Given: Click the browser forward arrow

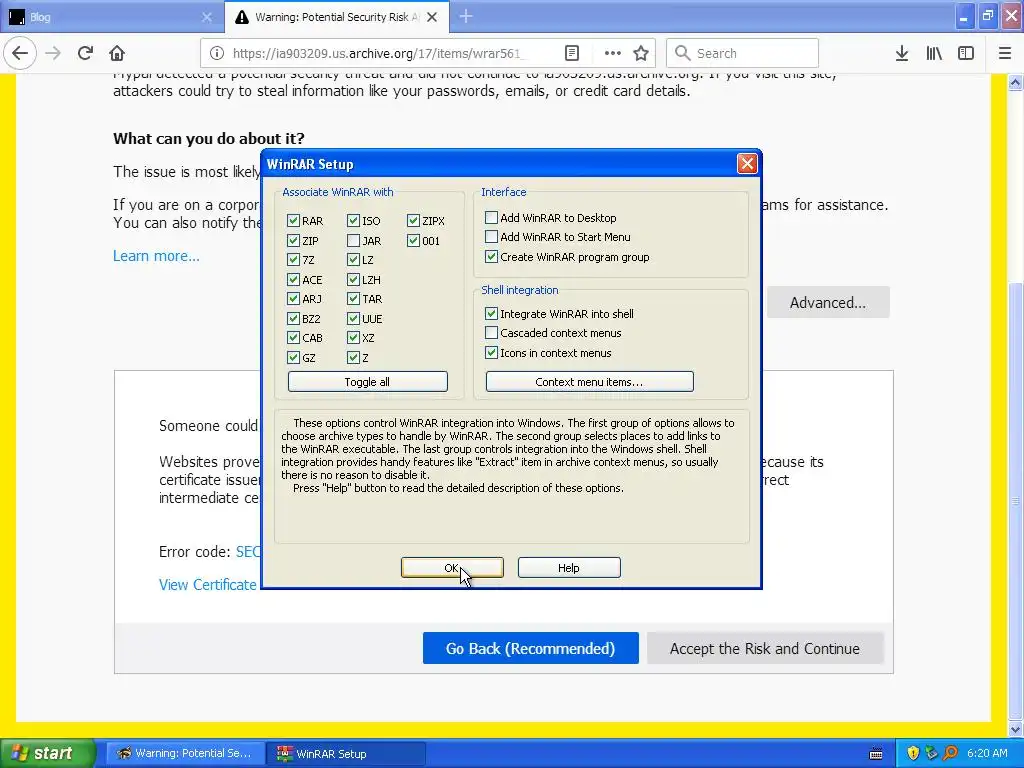Looking at the screenshot, I should coord(53,53).
